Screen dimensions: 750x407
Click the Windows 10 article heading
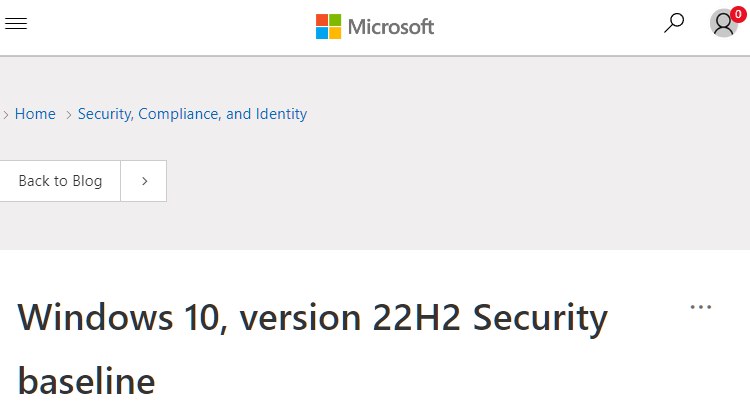pyautogui.click(x=312, y=349)
